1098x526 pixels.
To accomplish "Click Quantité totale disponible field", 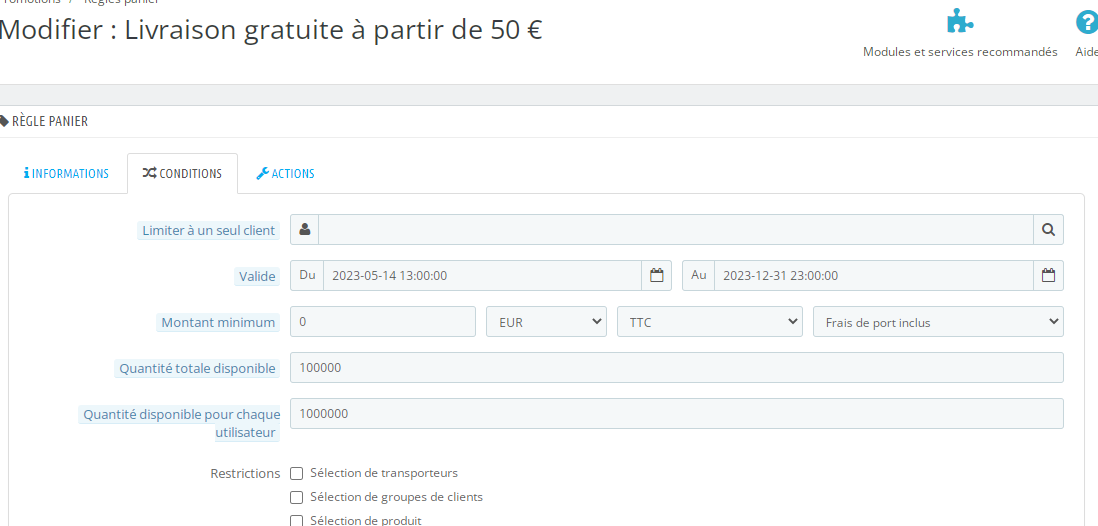I will pyautogui.click(x=677, y=368).
